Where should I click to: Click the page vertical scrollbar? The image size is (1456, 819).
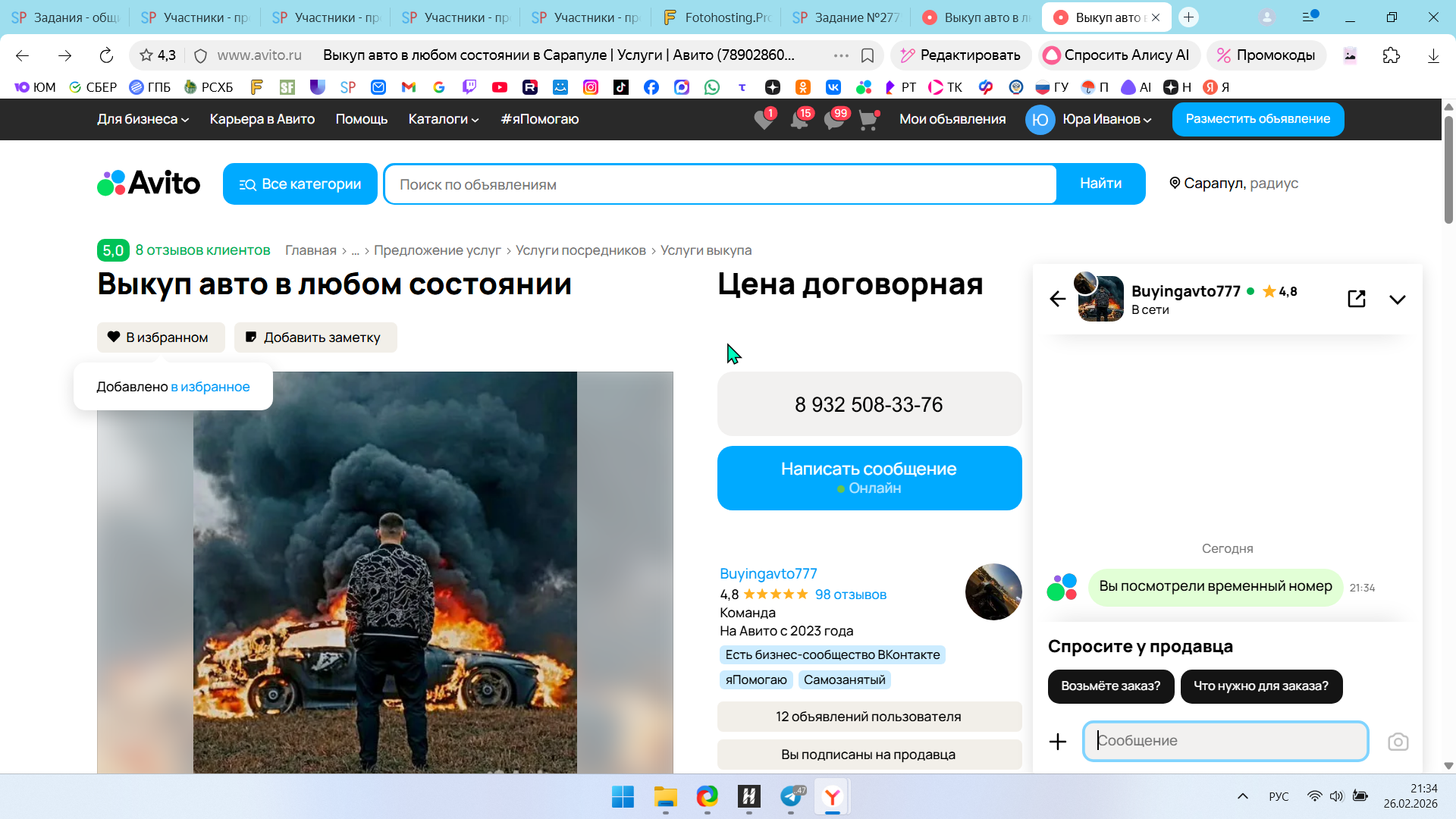coord(1448,171)
